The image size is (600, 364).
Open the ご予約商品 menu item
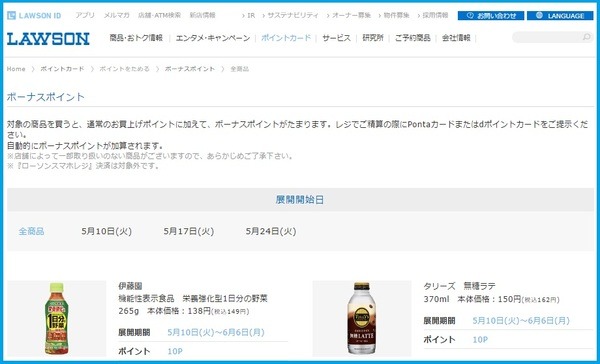tap(412, 38)
